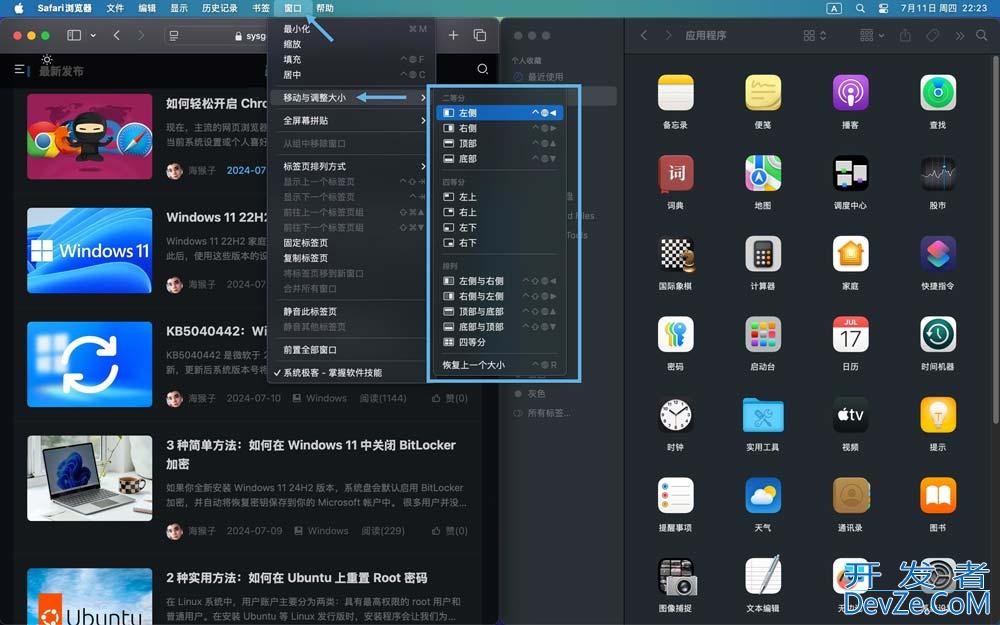Open the Calendar (日历) app icon

[850, 334]
